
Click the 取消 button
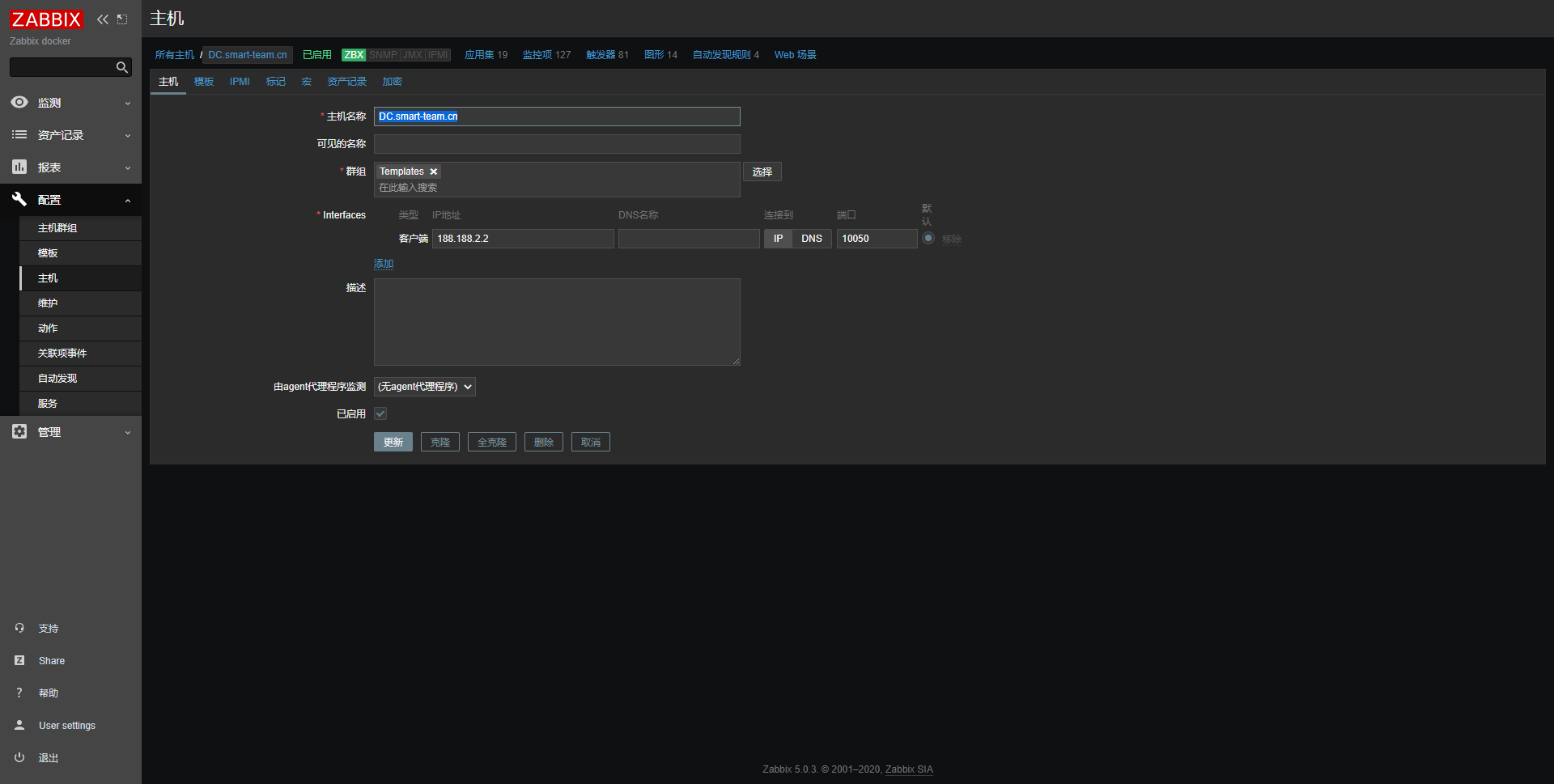pyautogui.click(x=591, y=442)
